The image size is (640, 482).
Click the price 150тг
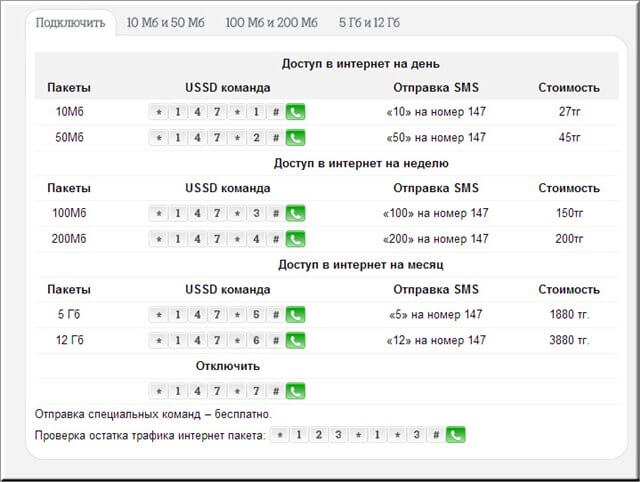click(x=569, y=213)
